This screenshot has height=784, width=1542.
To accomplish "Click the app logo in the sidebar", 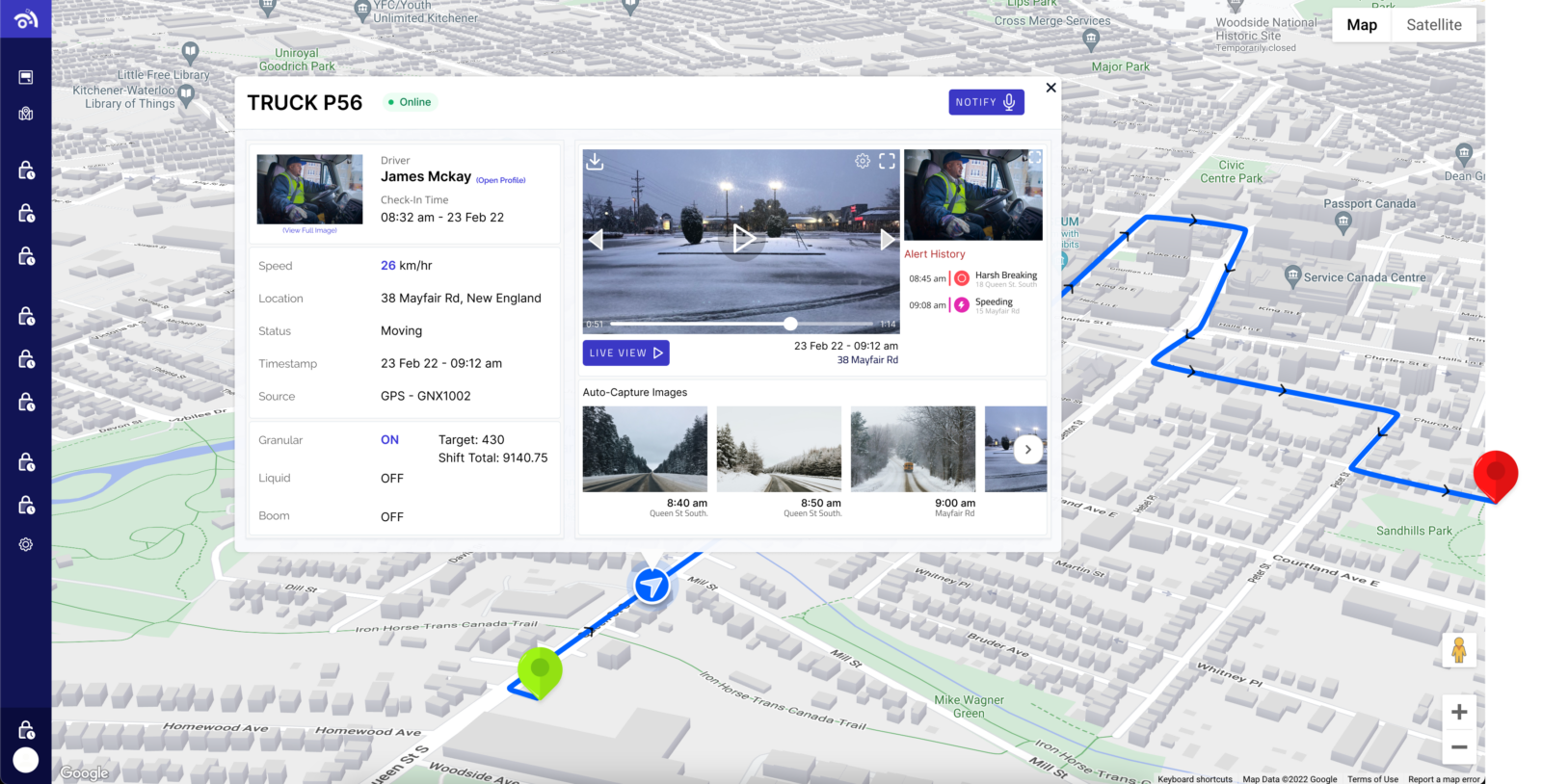I will click(x=26, y=18).
